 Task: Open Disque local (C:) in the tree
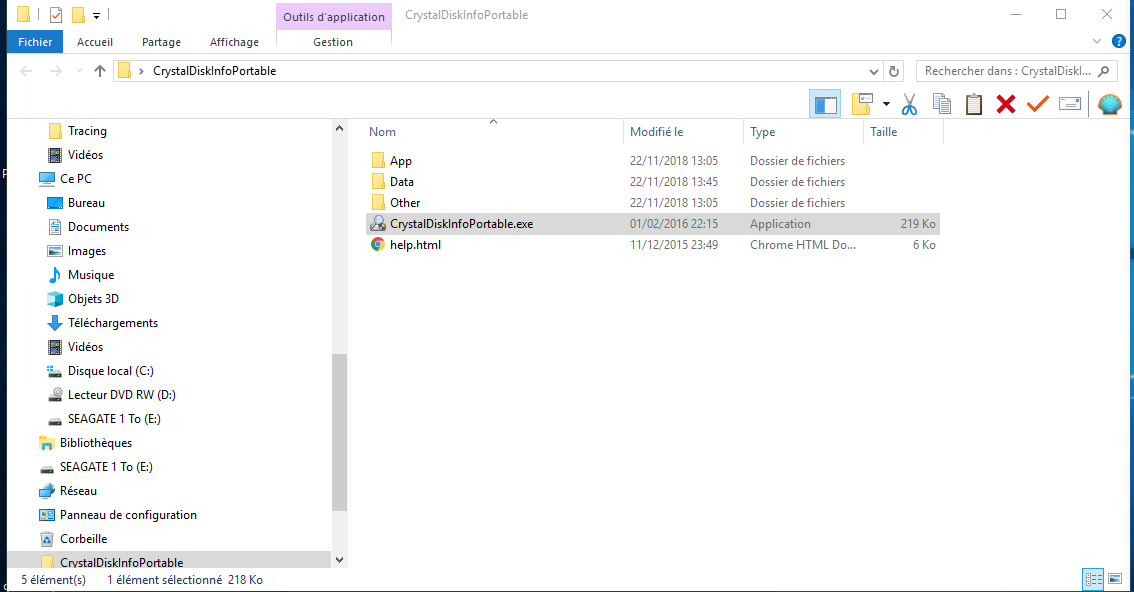click(110, 370)
